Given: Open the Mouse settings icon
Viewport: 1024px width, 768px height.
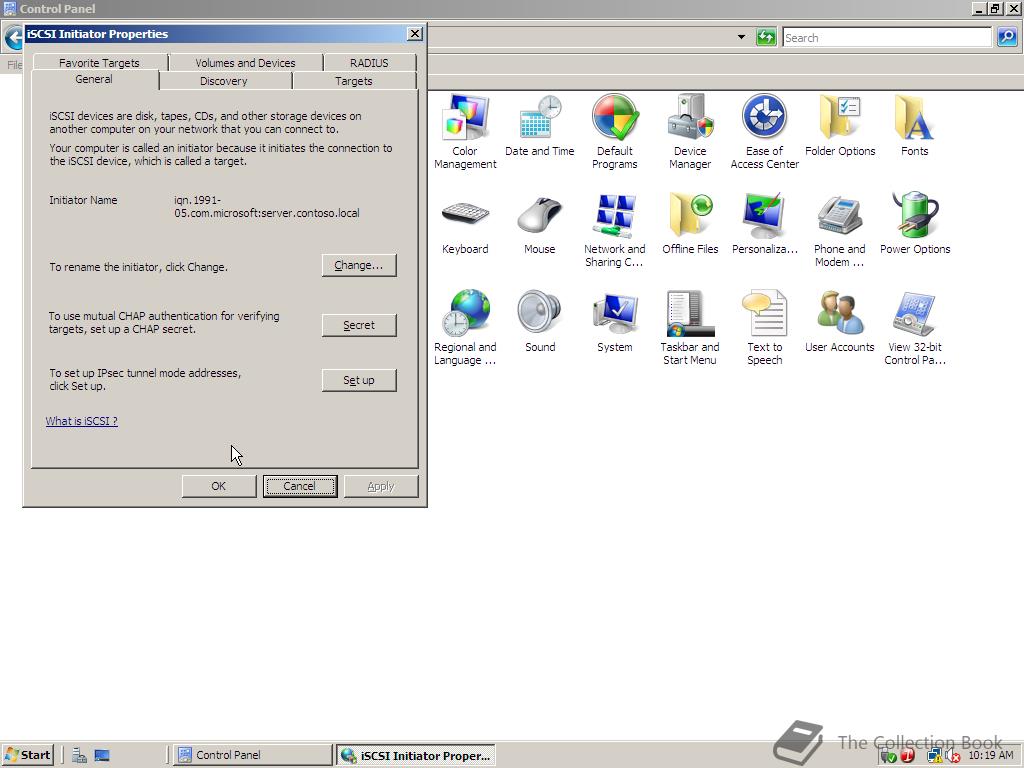Looking at the screenshot, I should coord(539,223).
